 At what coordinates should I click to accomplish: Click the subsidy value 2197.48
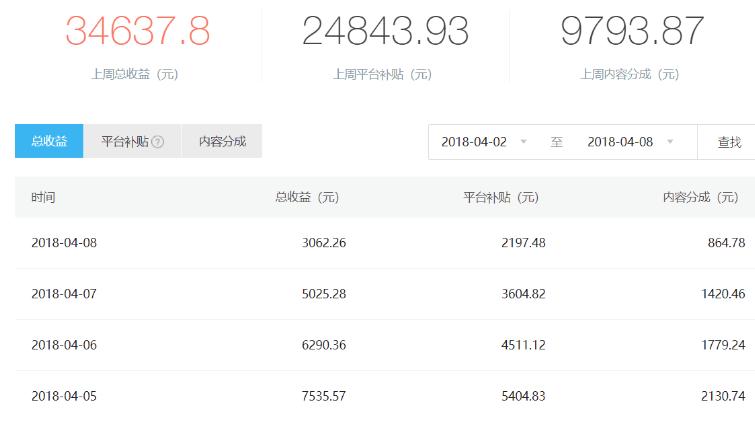point(523,243)
